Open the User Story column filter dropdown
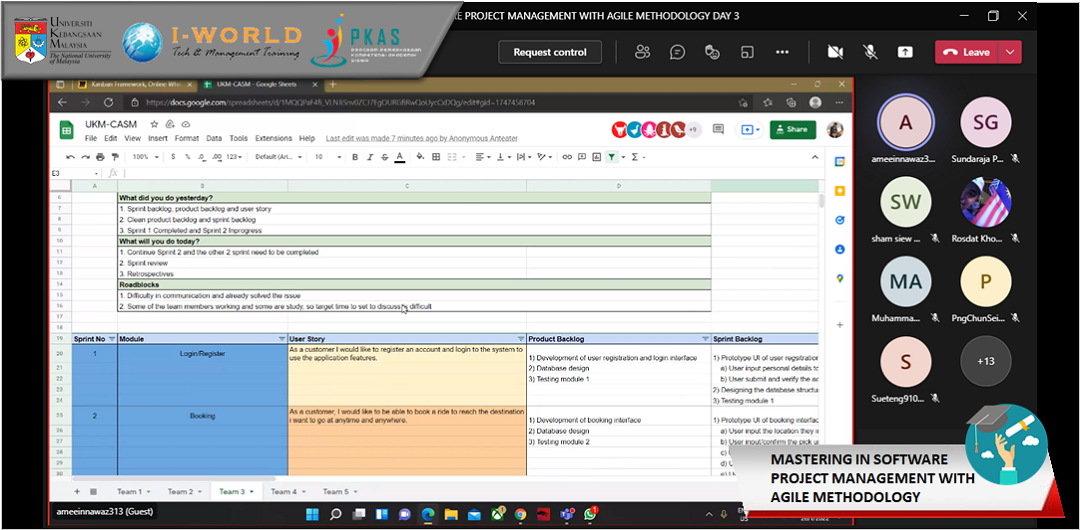 pyautogui.click(x=520, y=339)
